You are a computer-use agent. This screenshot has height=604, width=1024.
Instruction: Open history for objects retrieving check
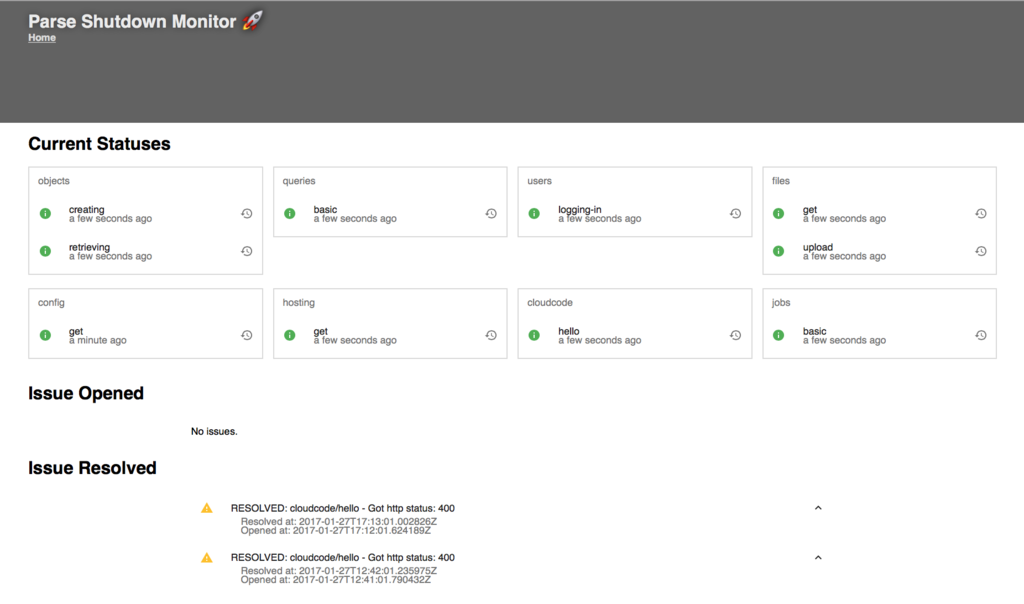(246, 251)
